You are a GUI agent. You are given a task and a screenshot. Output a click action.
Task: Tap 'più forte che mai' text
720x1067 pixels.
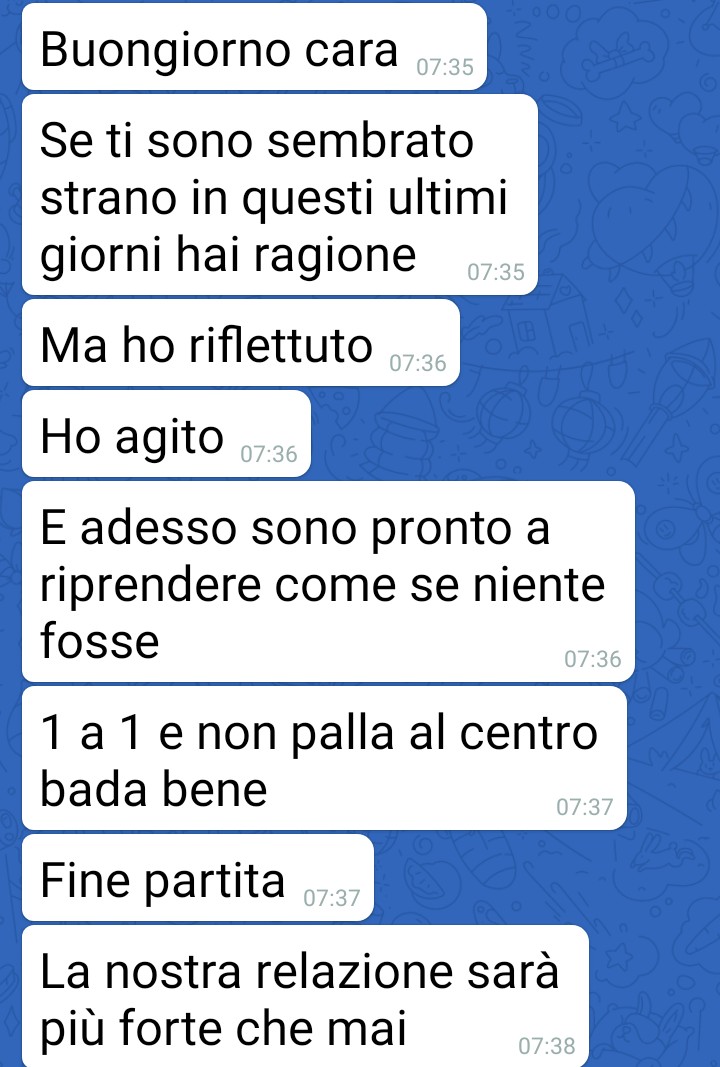(223, 1028)
